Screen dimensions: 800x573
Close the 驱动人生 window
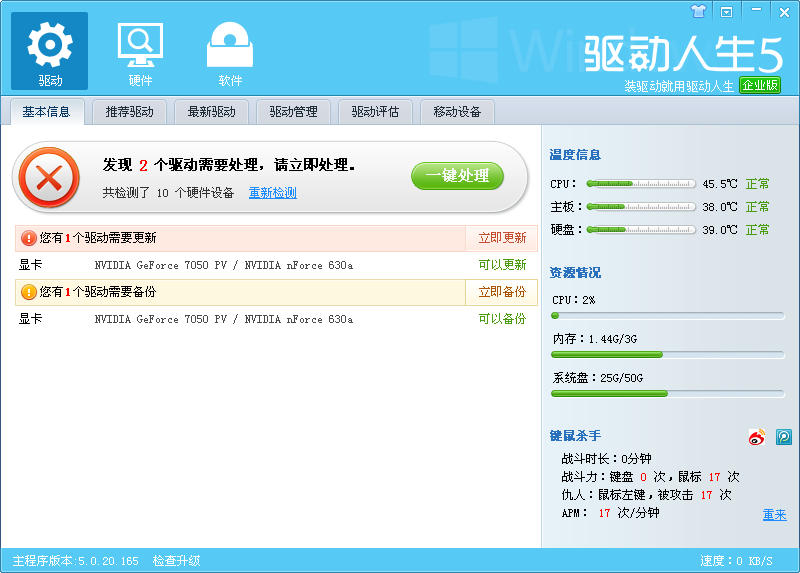[784, 12]
